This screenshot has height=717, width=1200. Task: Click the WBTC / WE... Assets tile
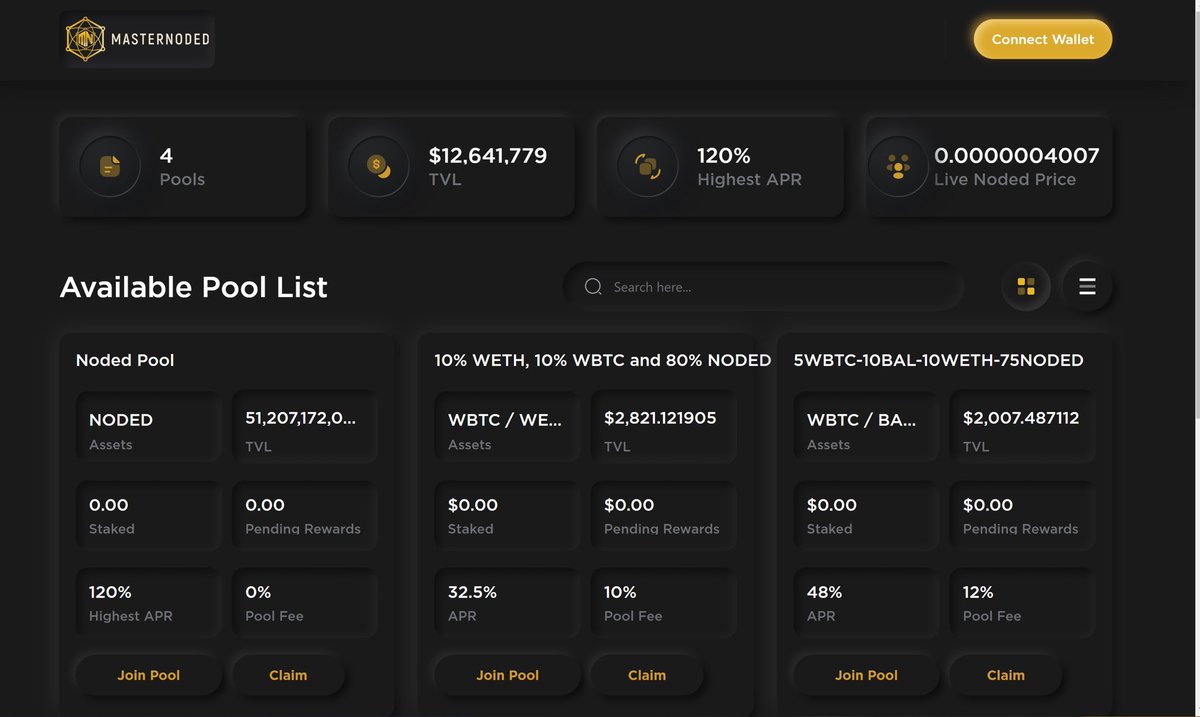coord(508,428)
